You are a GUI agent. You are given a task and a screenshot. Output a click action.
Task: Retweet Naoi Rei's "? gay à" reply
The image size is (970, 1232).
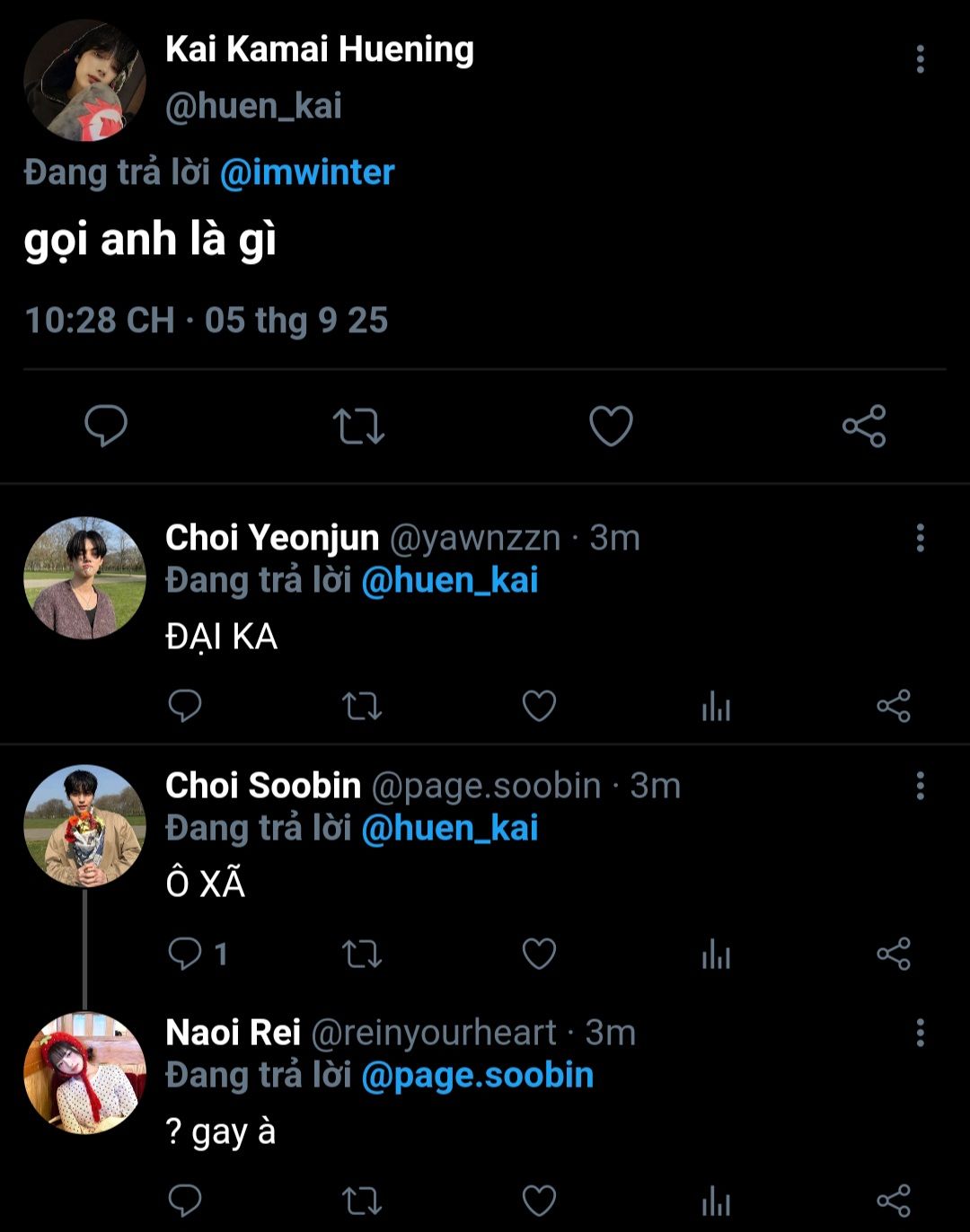[362, 1201]
